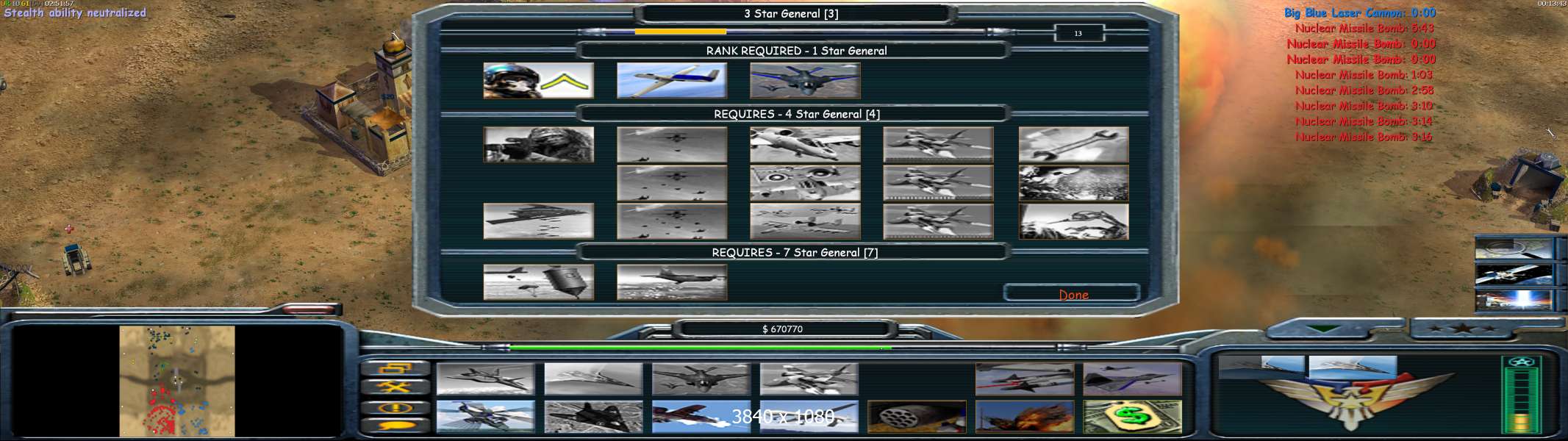
Task: Choose level one carpet bomber promotion
Action: click(672, 145)
